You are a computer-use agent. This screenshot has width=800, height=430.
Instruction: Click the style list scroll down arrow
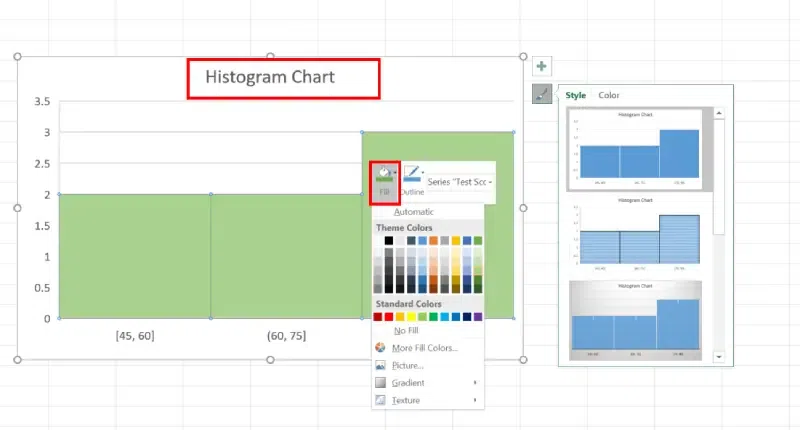[x=719, y=357]
